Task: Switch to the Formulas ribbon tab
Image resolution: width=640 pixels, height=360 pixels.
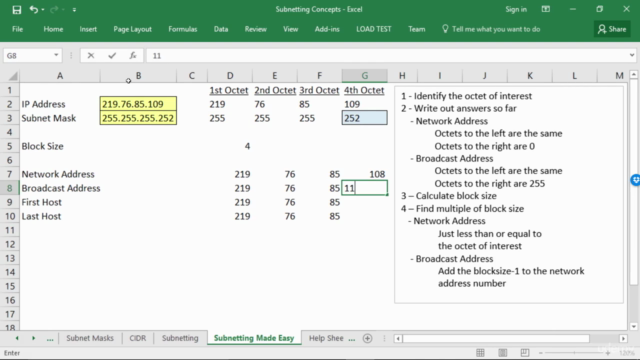Action: click(x=182, y=29)
